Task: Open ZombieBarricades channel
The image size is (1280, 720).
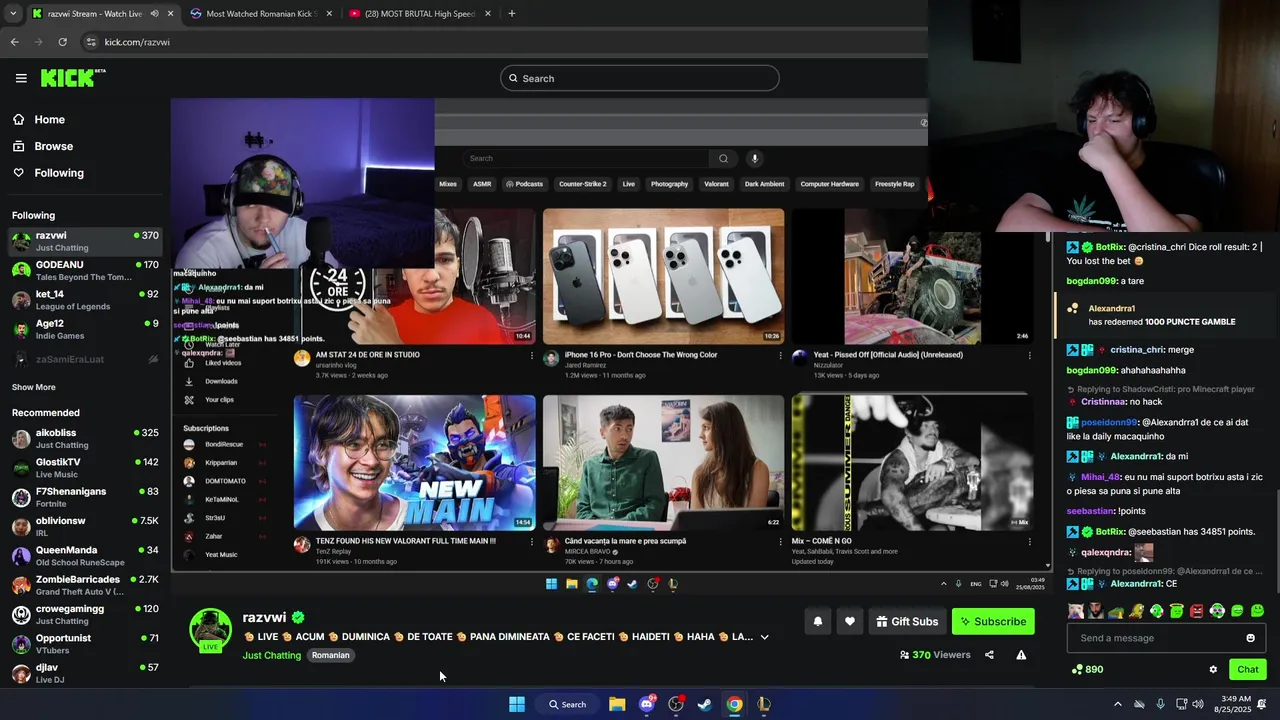Action: (85, 585)
